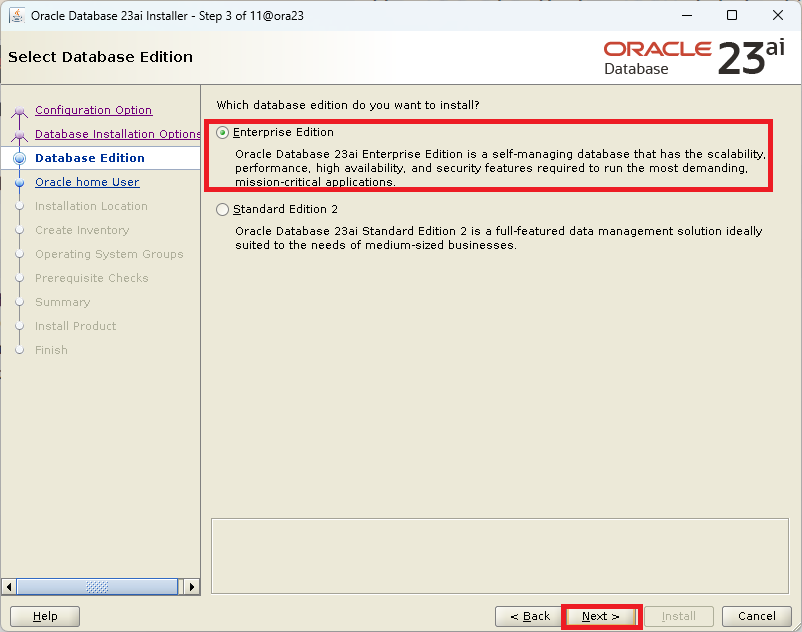This screenshot has width=802, height=632.
Task: Click the Summary step text
Action: (x=62, y=302)
